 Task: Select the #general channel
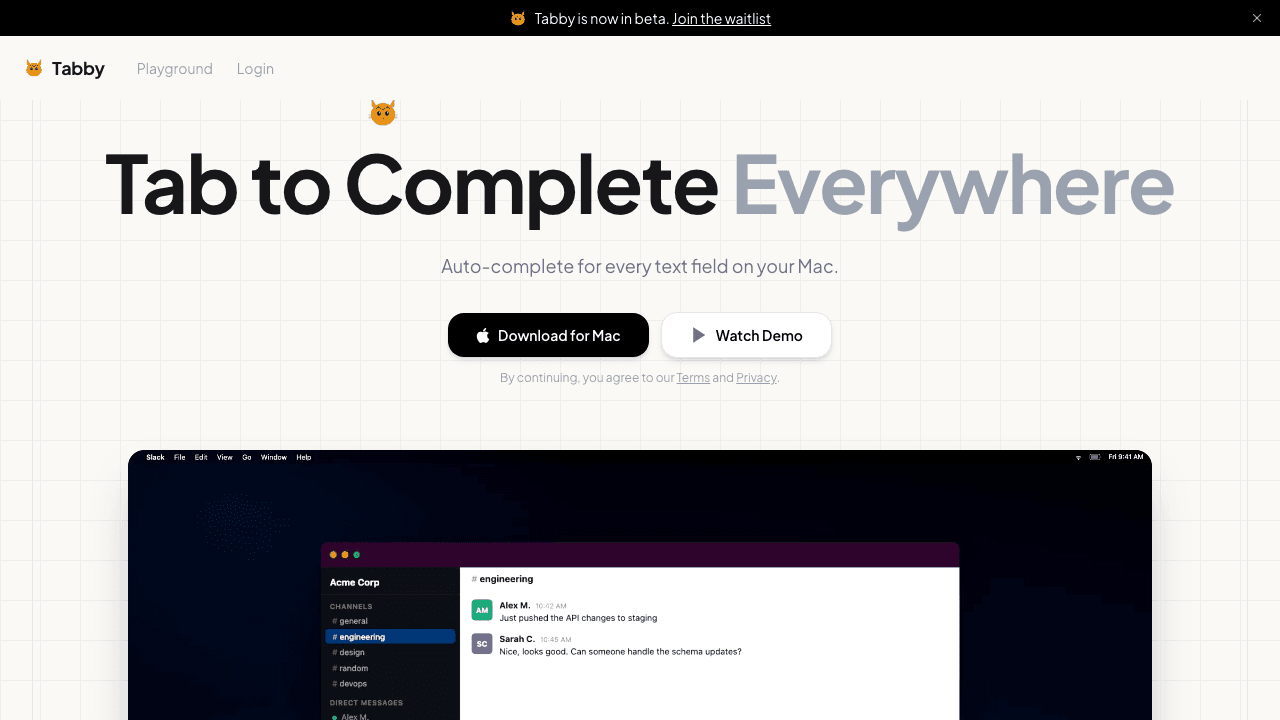pyautogui.click(x=353, y=621)
